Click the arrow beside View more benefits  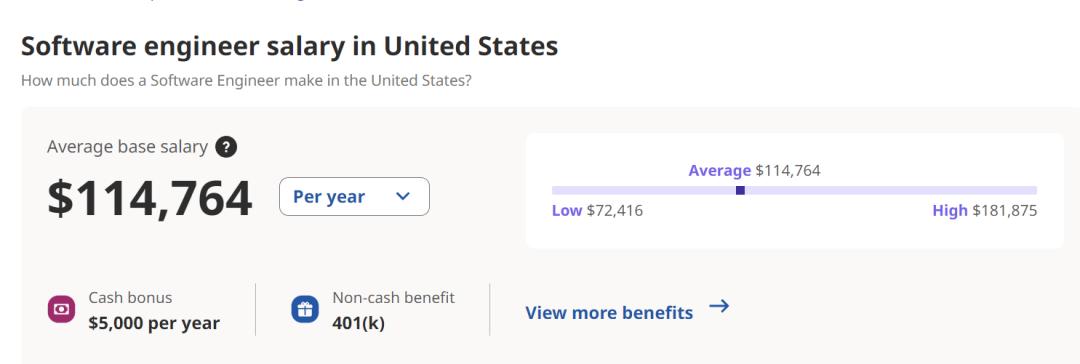(719, 306)
